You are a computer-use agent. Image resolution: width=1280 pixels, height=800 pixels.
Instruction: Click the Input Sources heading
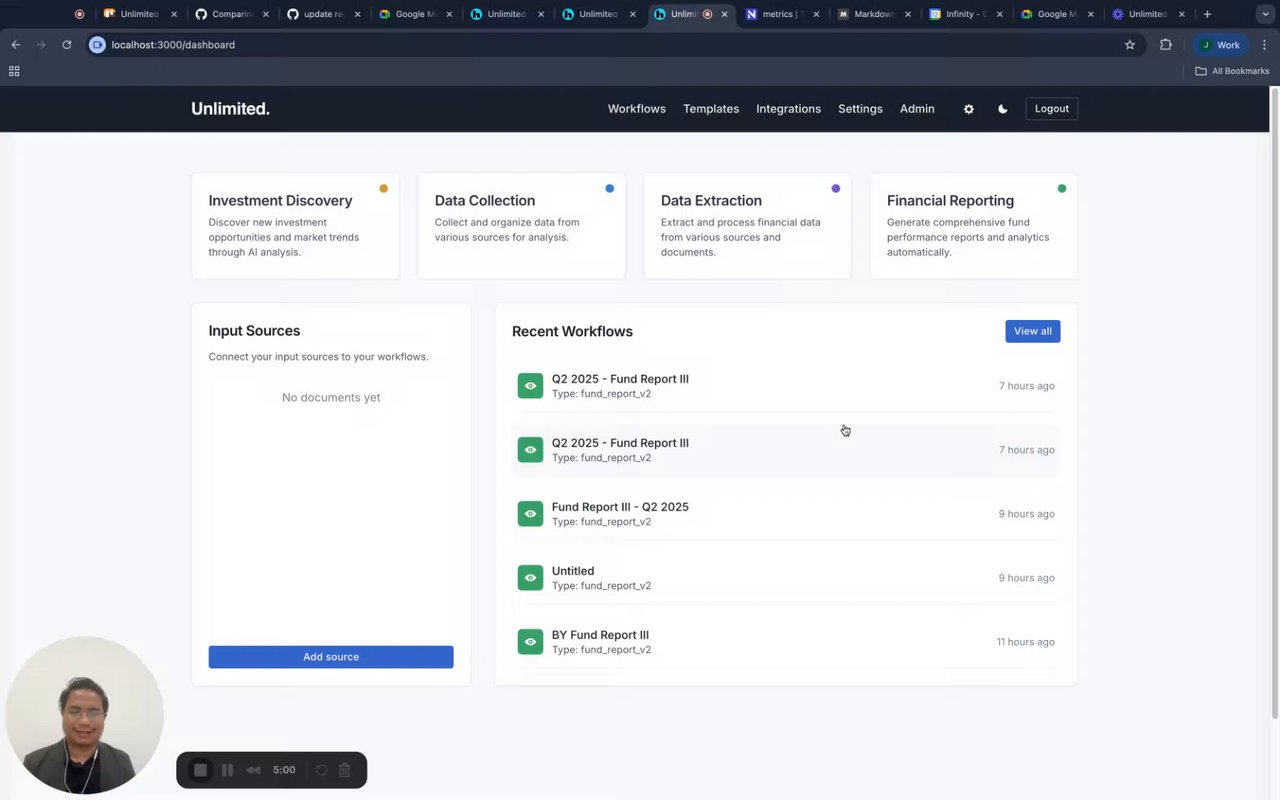pos(254,331)
